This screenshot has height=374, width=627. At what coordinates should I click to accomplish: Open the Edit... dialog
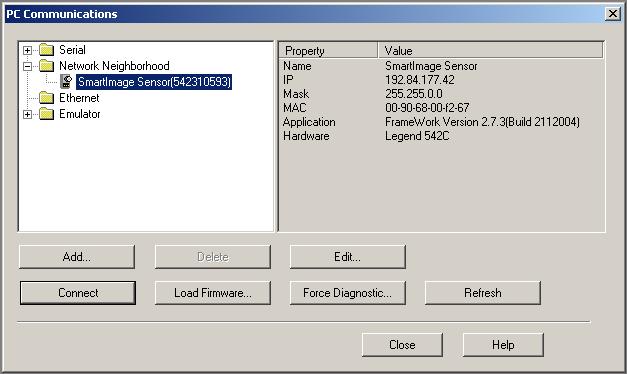coord(347,257)
